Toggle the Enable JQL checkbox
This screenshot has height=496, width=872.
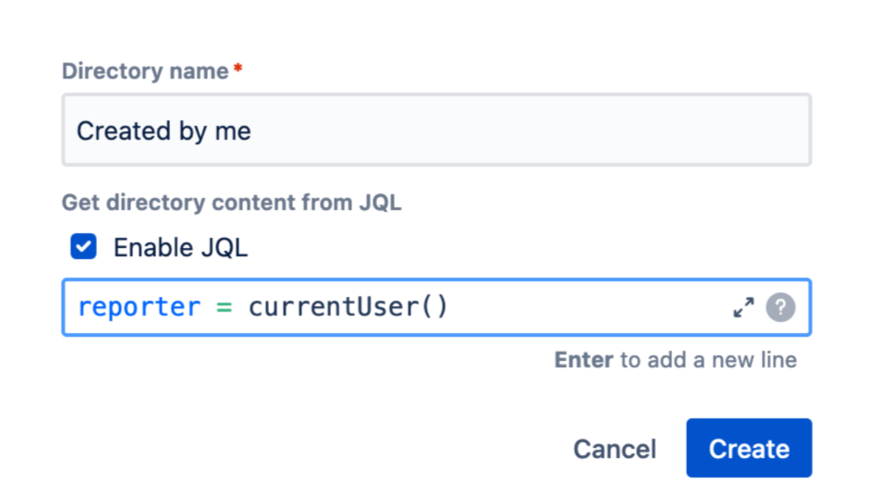[84, 247]
